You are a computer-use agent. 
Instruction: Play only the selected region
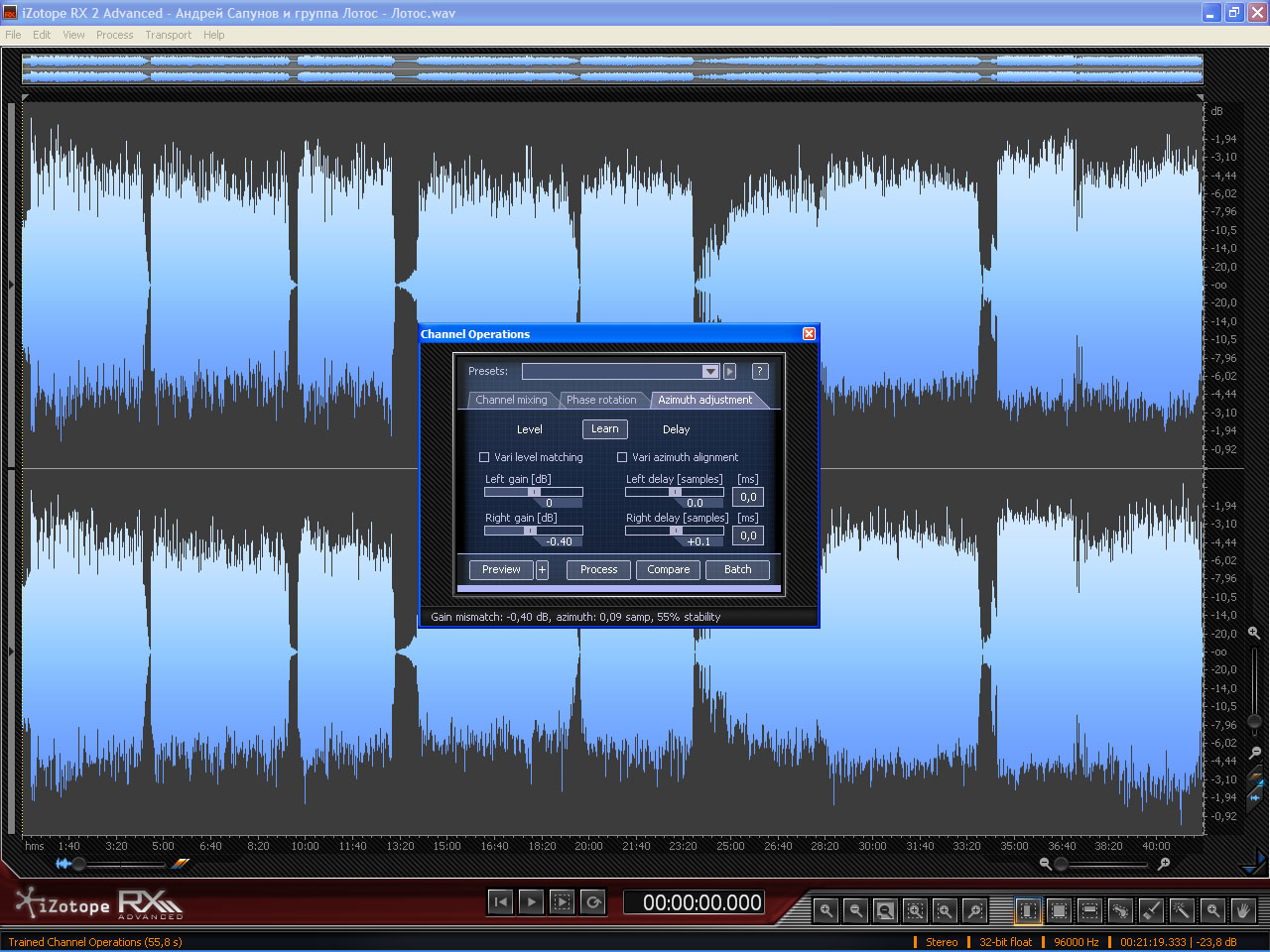click(x=562, y=901)
